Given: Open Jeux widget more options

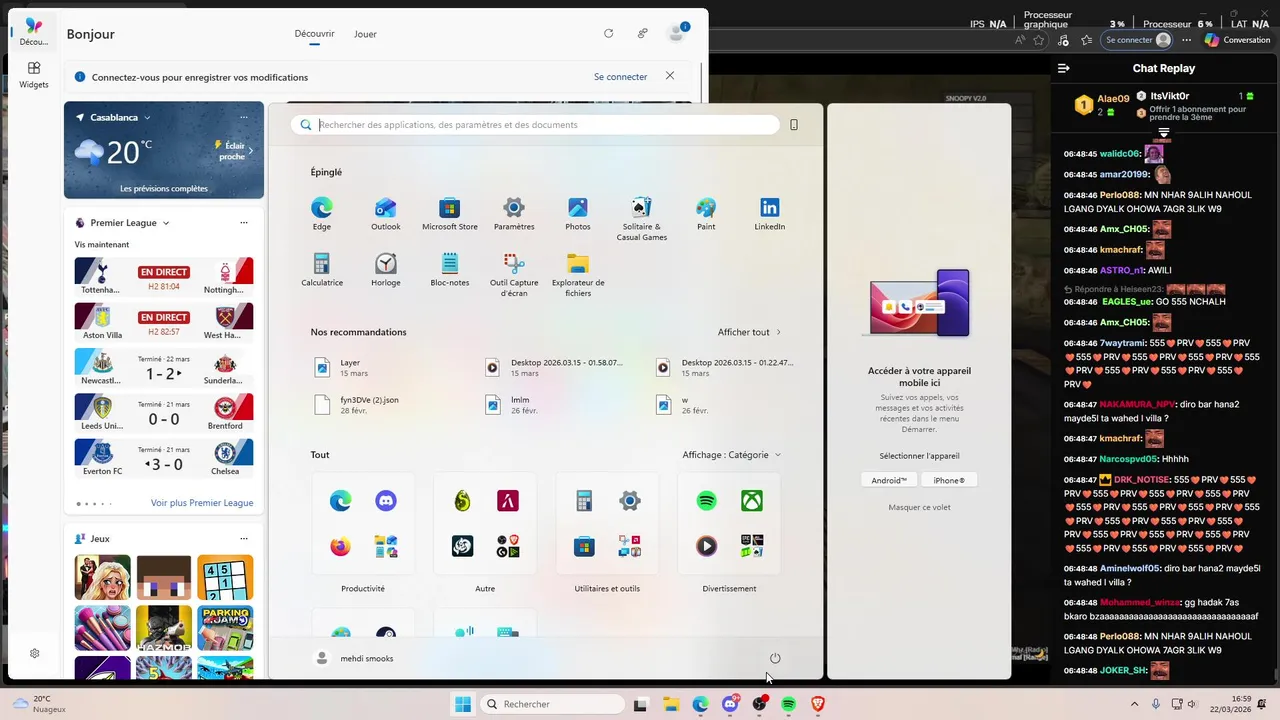Looking at the screenshot, I should [x=244, y=538].
